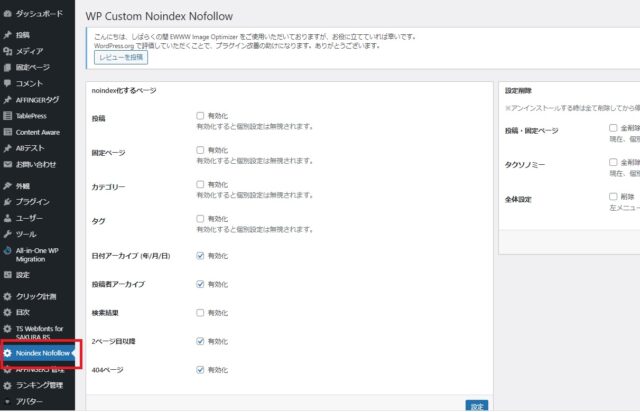Click the gear icon beside TS Webfonts

pyautogui.click(x=7, y=329)
